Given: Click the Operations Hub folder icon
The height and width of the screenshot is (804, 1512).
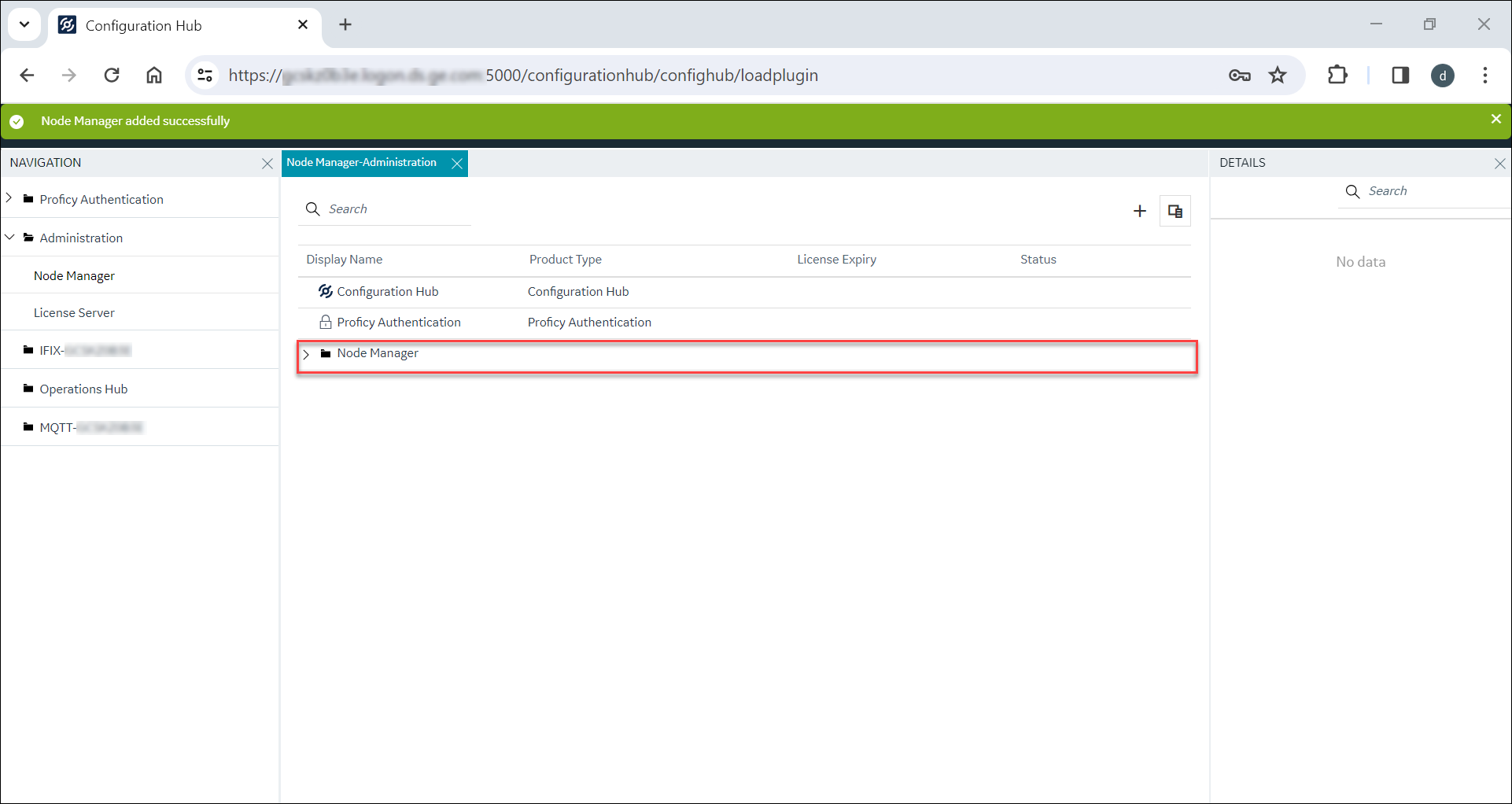Looking at the screenshot, I should (28, 389).
